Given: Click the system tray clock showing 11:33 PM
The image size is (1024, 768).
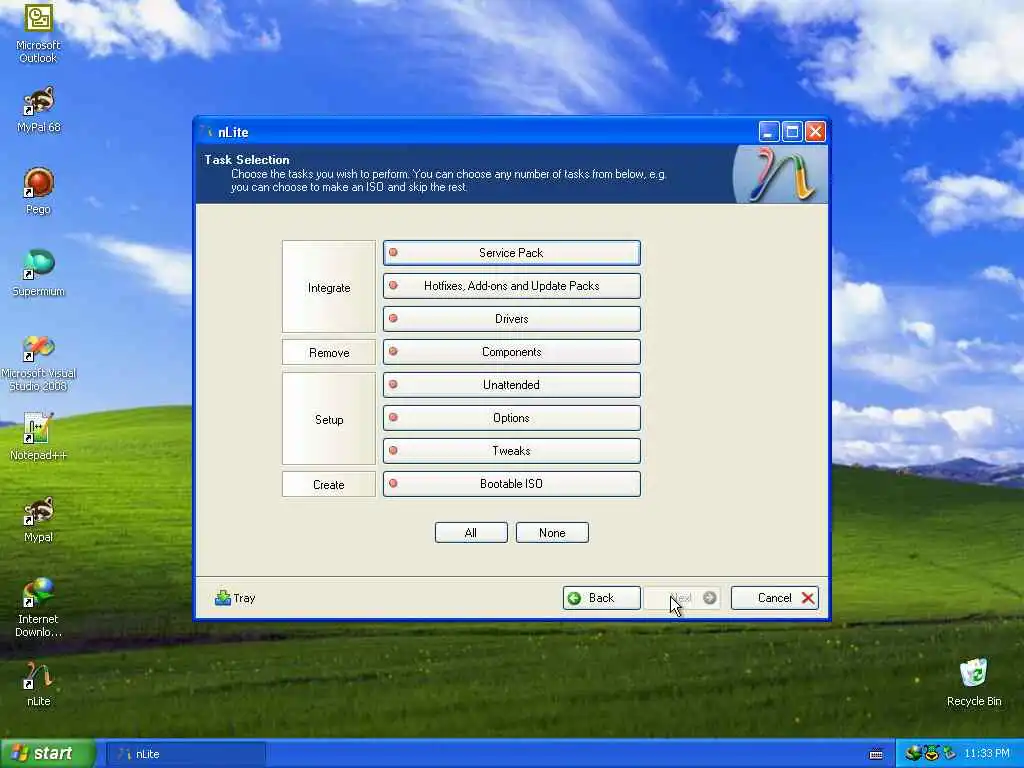Looking at the screenshot, I should click(x=987, y=754).
